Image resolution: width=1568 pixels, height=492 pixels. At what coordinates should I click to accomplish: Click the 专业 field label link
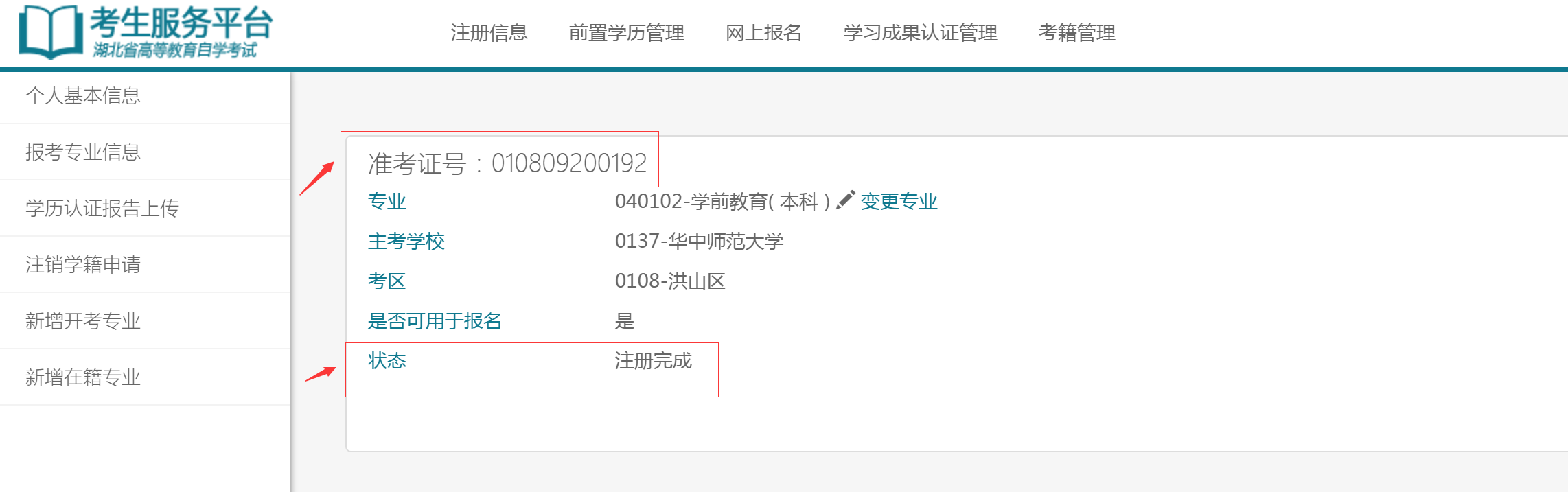pos(387,202)
